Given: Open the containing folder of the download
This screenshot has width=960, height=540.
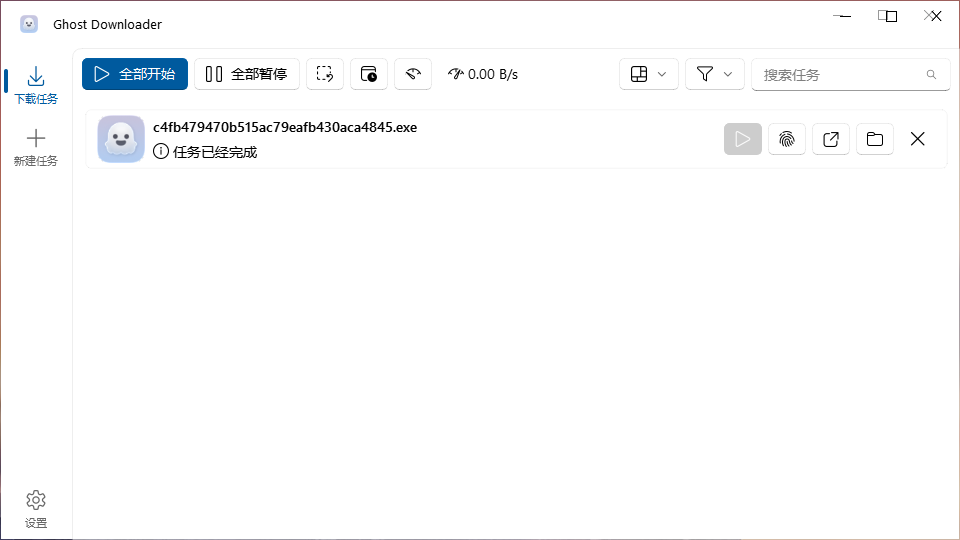Looking at the screenshot, I should (x=875, y=139).
